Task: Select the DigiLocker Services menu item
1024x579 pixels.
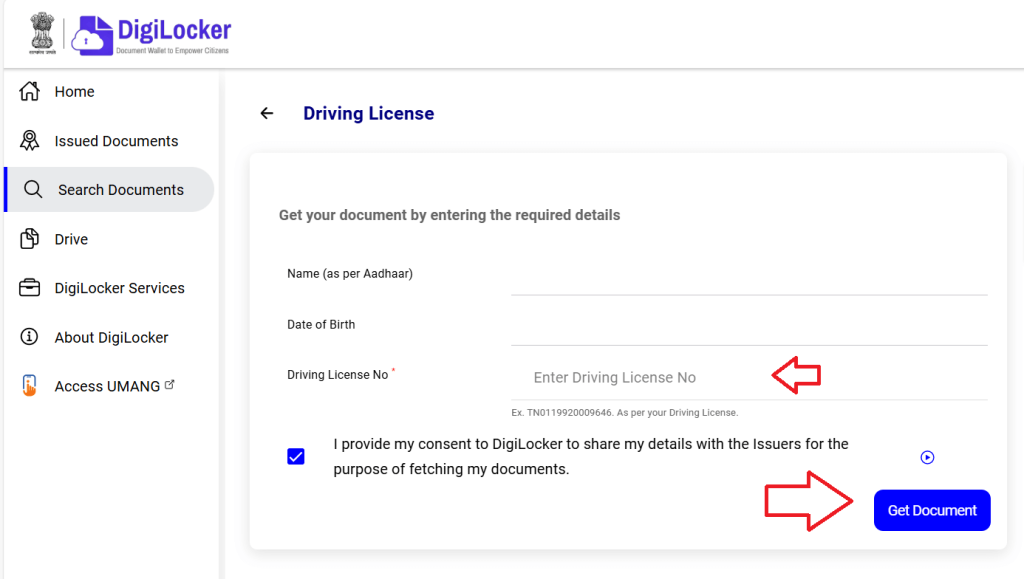Action: click(x=119, y=288)
